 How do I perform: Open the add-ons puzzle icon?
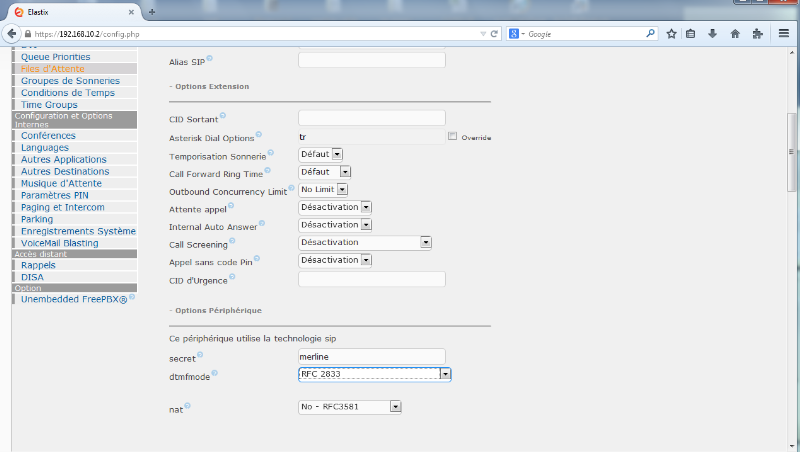point(757,33)
